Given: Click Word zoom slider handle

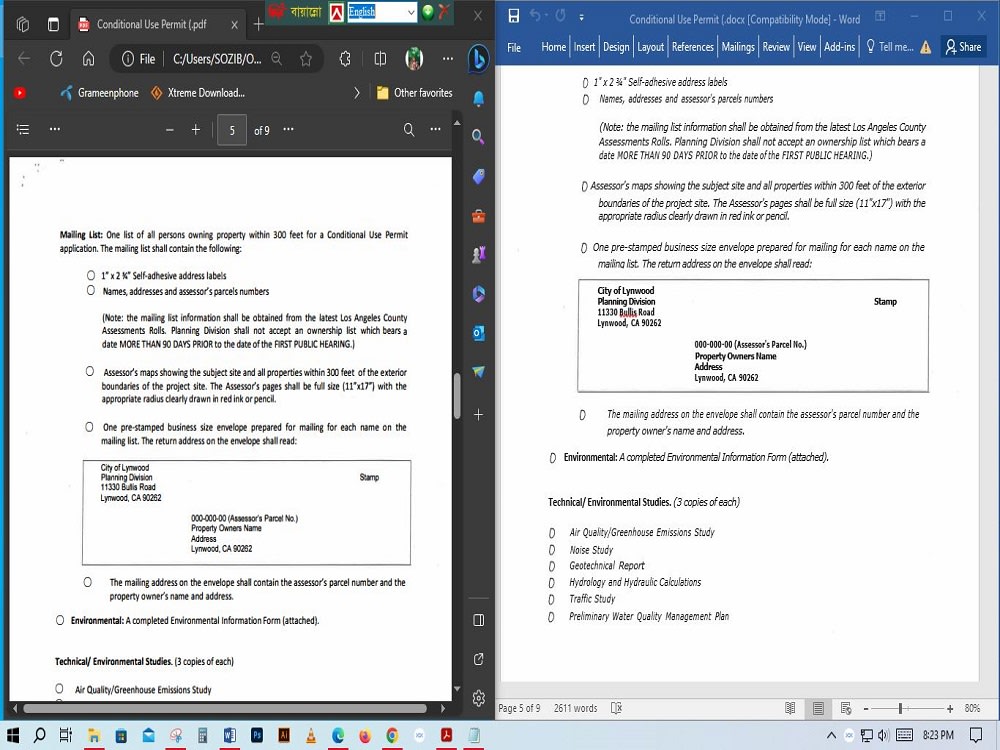Looking at the screenshot, I should tap(901, 708).
